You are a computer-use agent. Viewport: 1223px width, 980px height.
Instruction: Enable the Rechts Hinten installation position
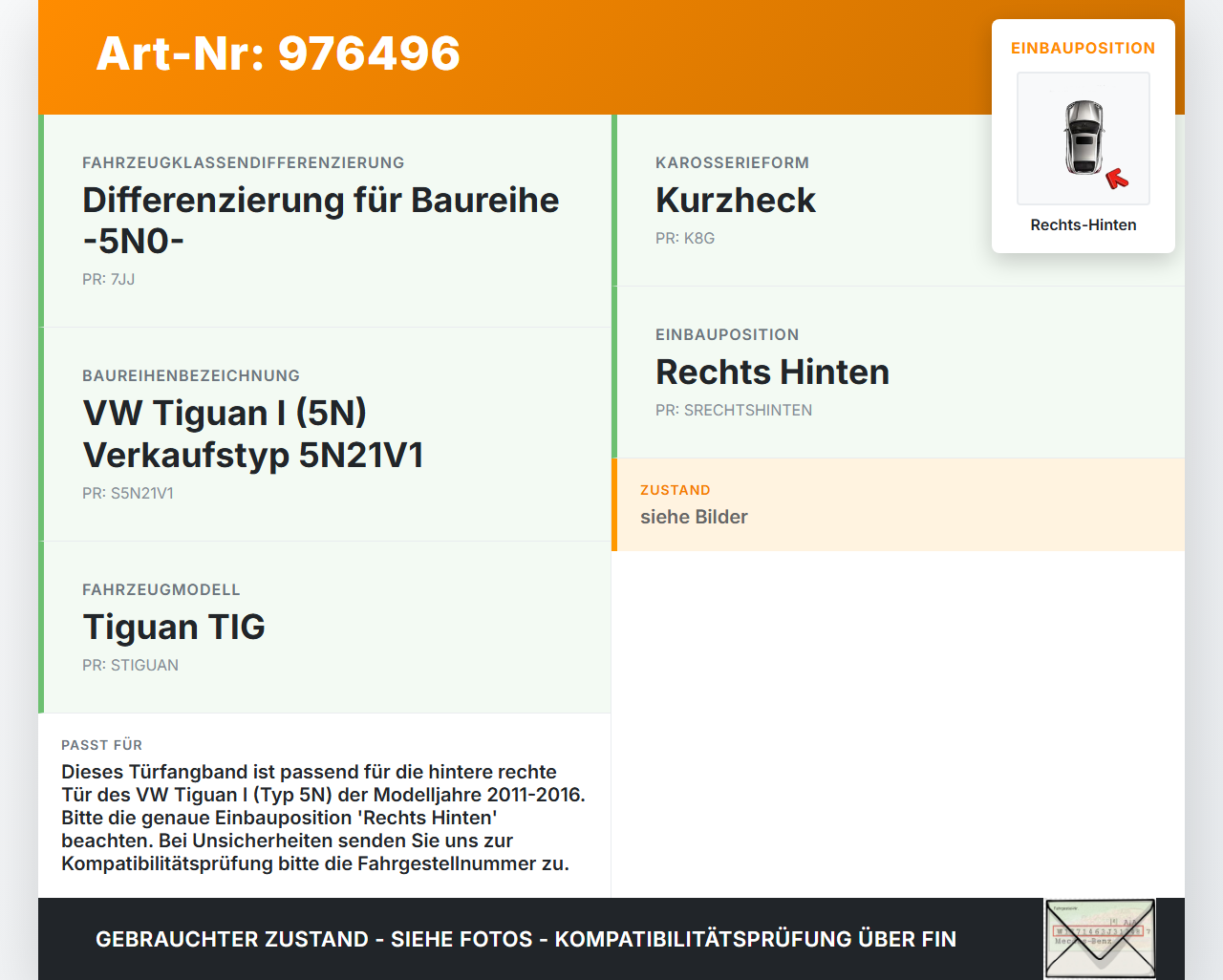point(772,372)
